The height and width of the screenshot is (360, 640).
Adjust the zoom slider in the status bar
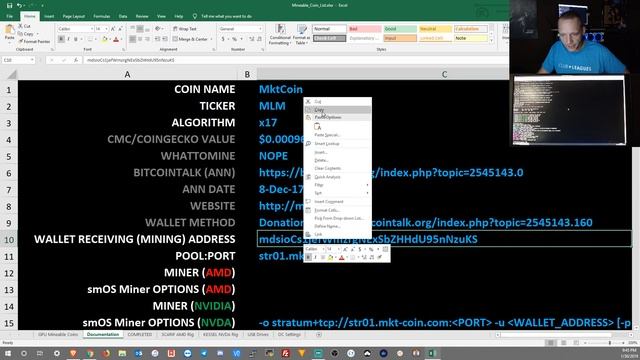tap(610, 343)
